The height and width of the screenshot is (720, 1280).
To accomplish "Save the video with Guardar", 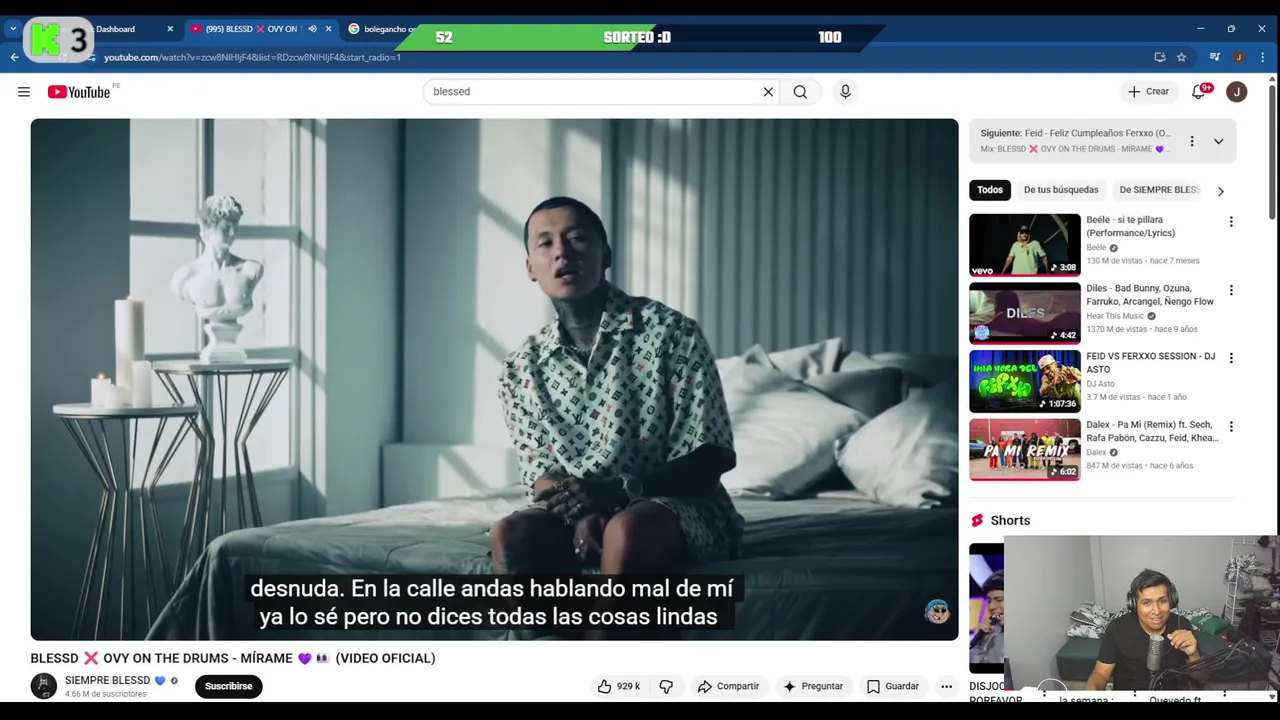I will point(893,686).
